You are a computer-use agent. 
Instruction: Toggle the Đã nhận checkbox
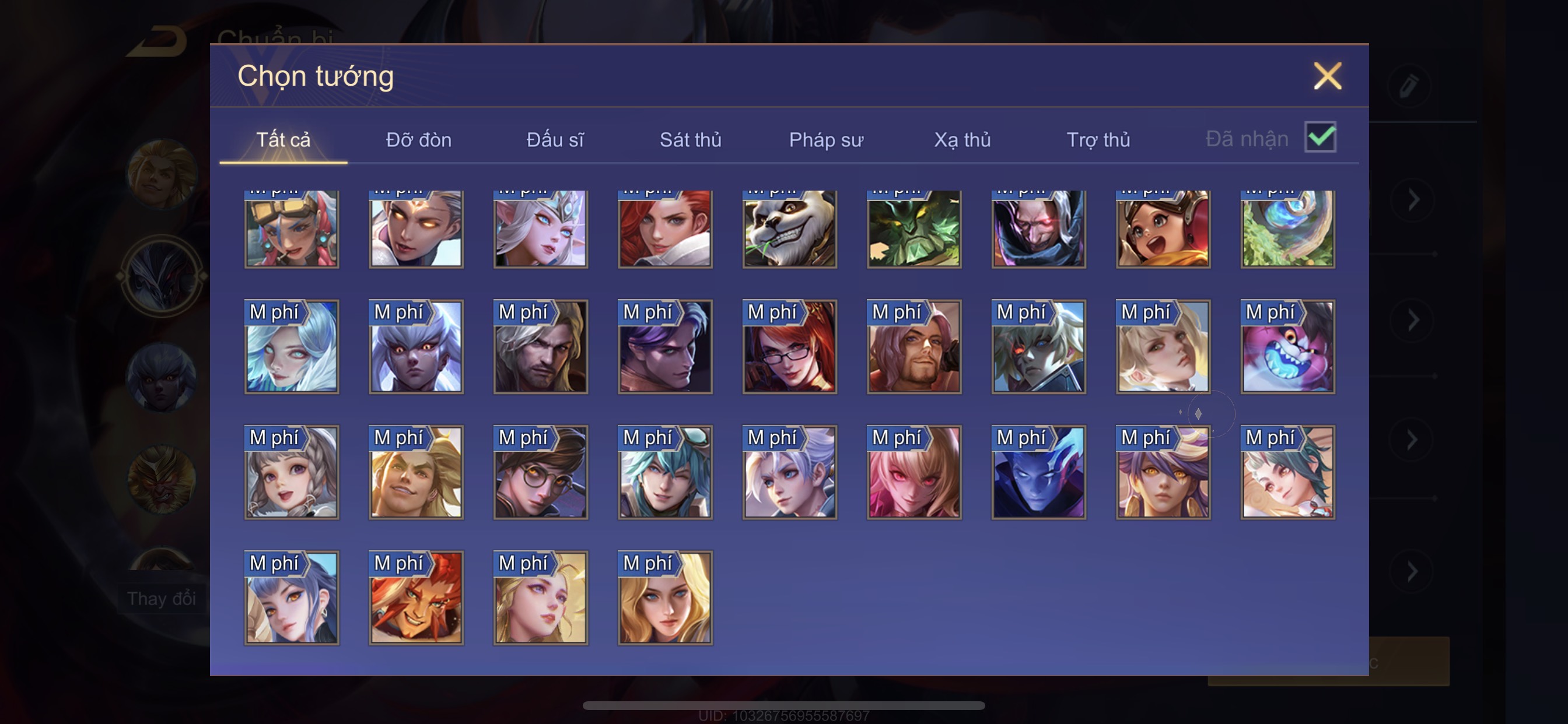1320,137
